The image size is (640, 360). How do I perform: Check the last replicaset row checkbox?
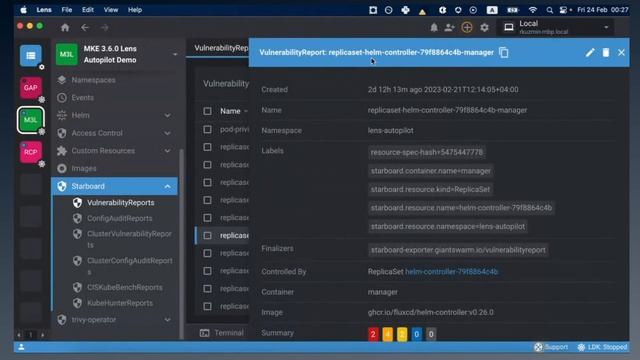pos(207,306)
